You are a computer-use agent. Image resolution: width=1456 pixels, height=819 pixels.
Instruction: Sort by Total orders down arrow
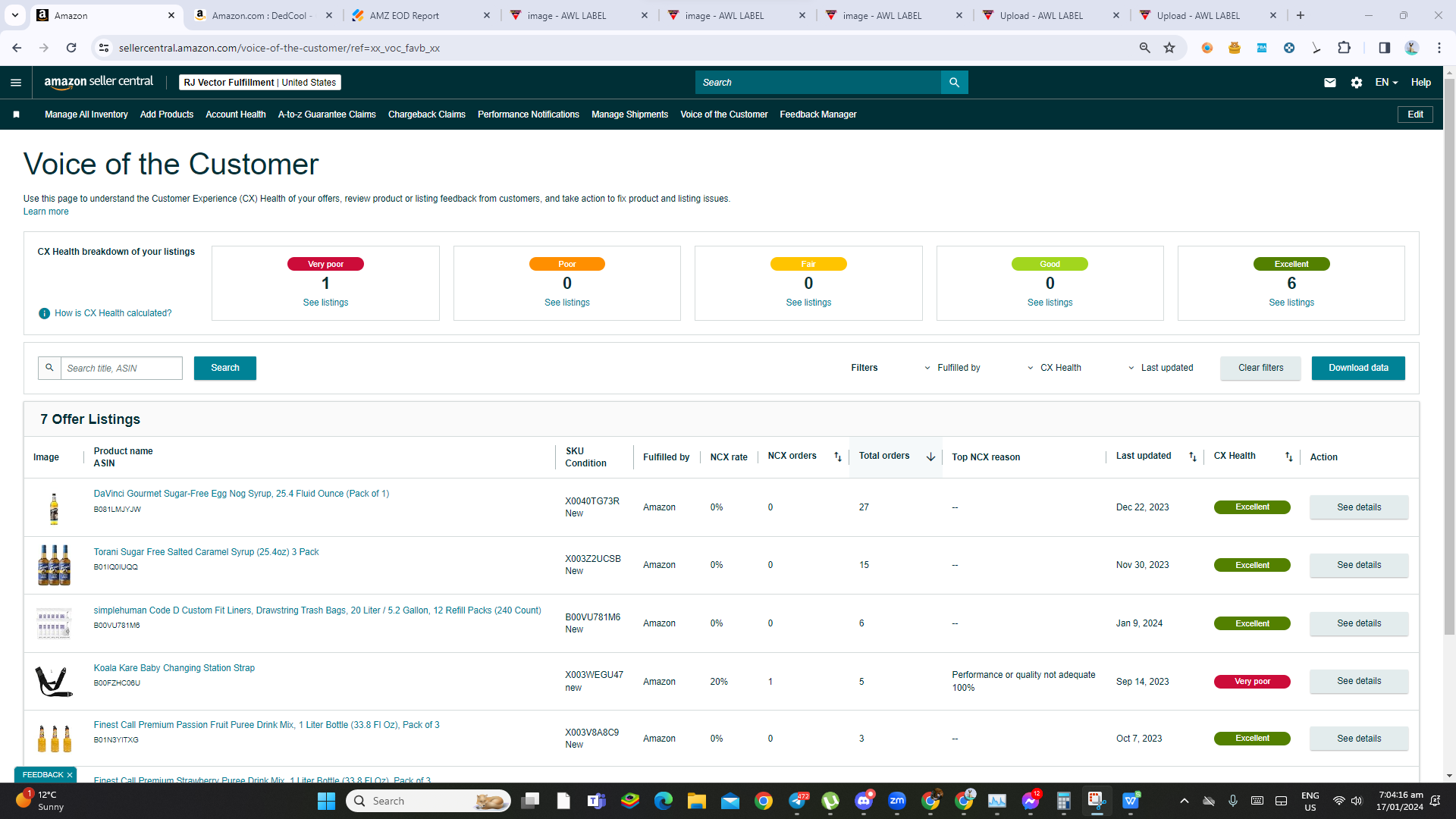[930, 457]
